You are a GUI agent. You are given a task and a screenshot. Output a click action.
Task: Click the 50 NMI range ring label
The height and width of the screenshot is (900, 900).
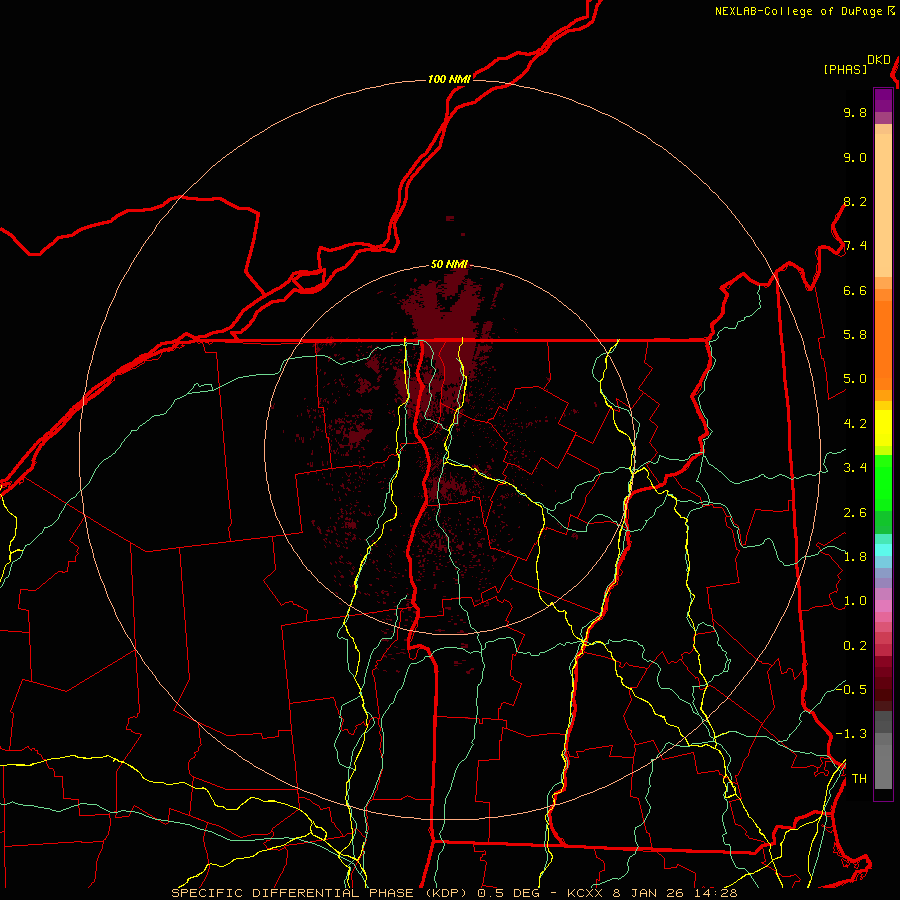click(449, 265)
